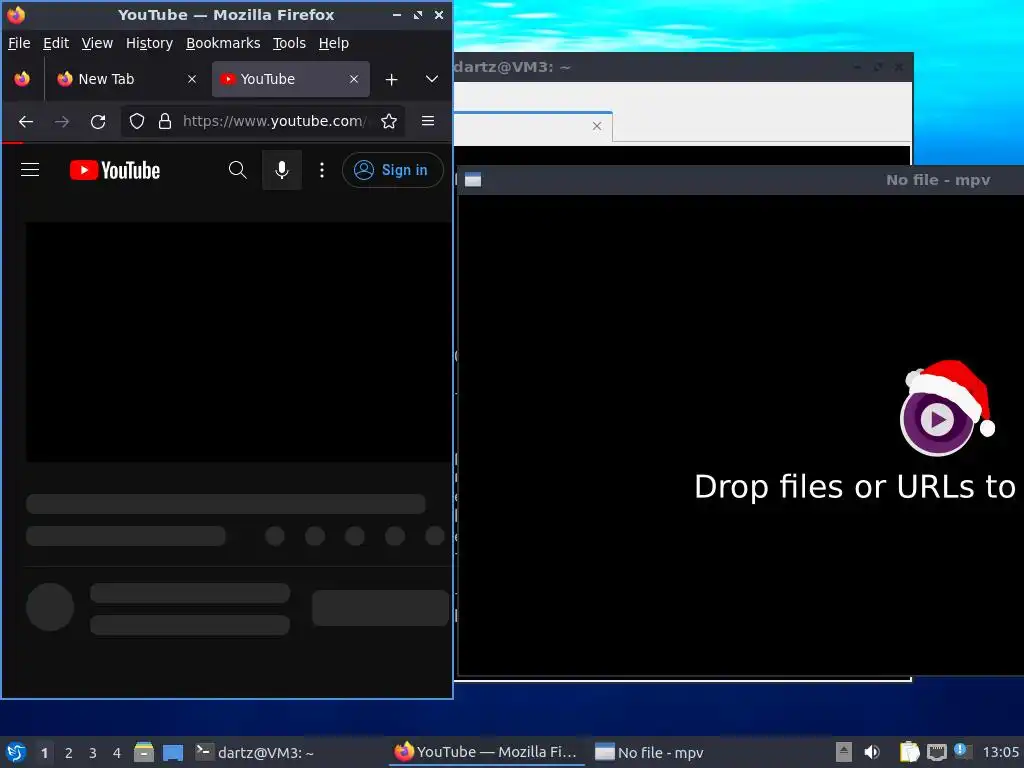Open YouTube settings three-dot menu

321,170
